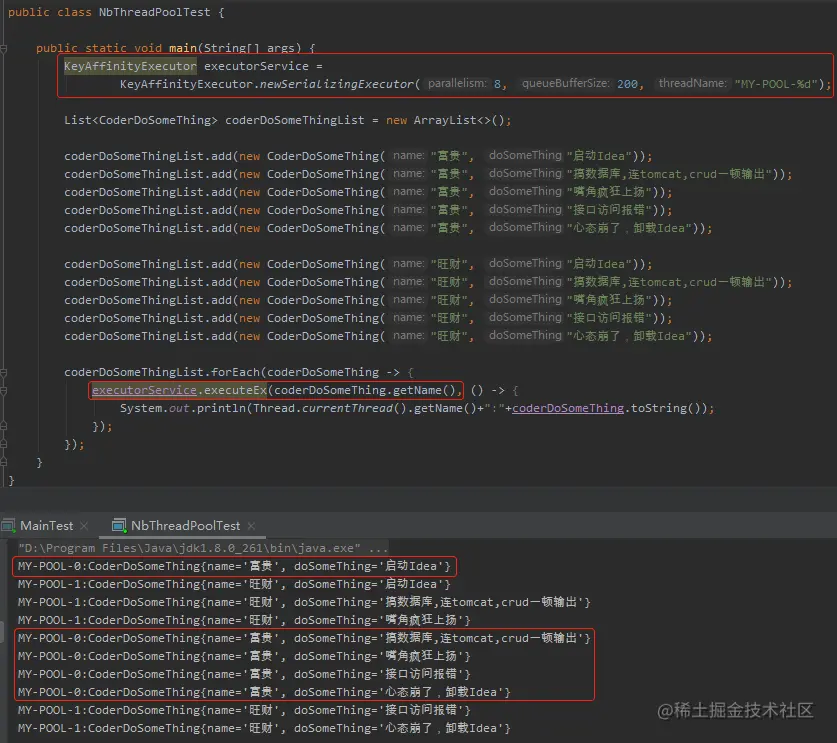The height and width of the screenshot is (743, 837).
Task: Click console line MY-POOL-0 富贵 启动Idea
Action: click(234, 566)
